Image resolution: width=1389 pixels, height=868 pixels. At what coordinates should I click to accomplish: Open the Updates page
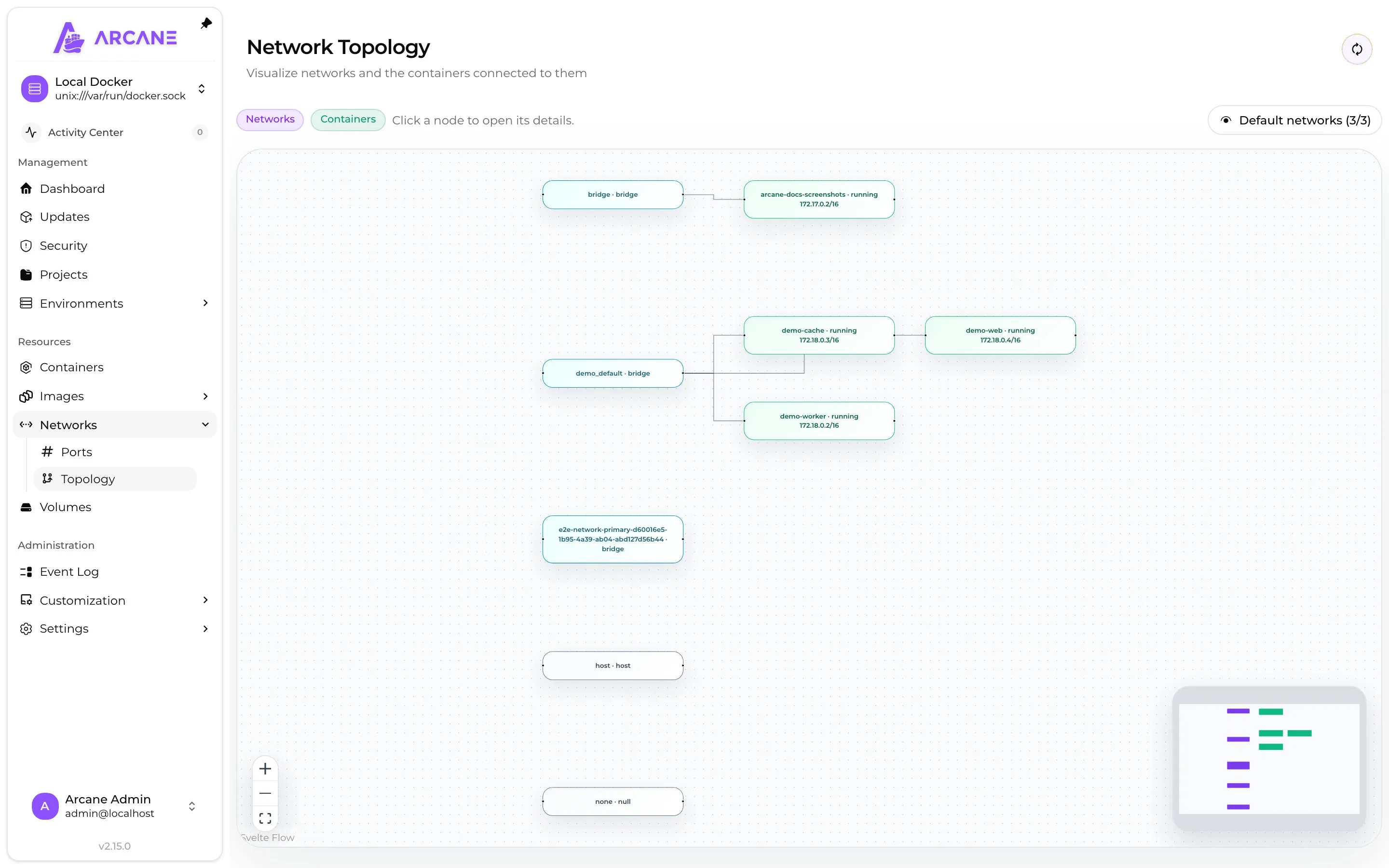pyautogui.click(x=114, y=217)
